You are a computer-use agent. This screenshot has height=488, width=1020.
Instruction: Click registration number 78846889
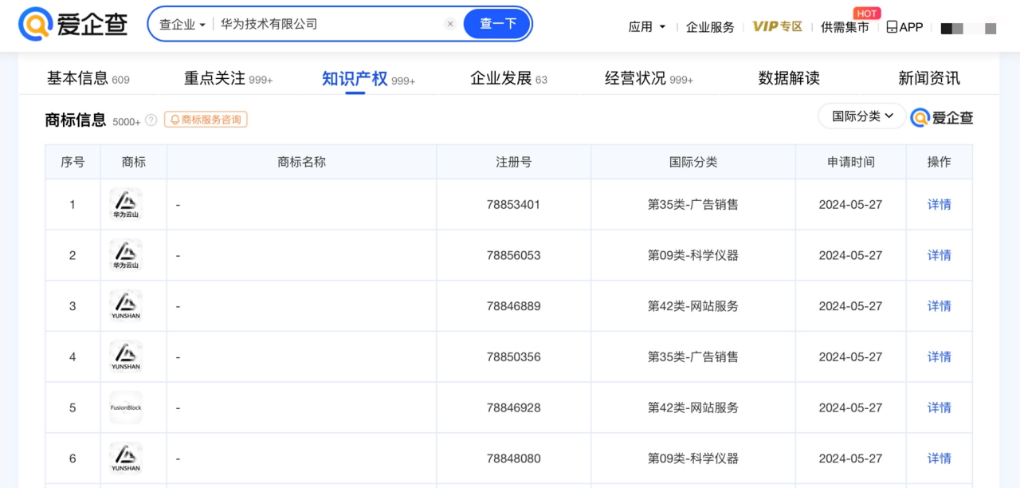[x=513, y=306]
